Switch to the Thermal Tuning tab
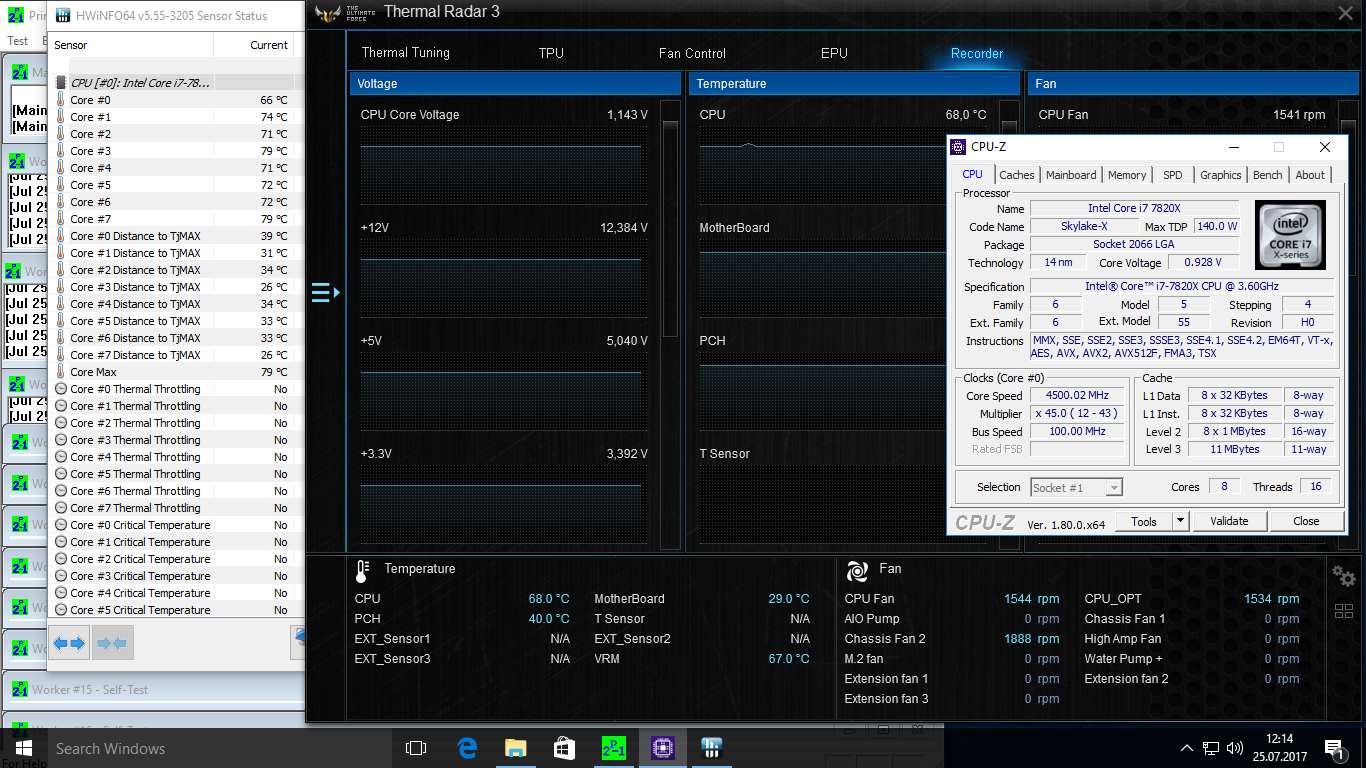This screenshot has height=768, width=1366. (x=405, y=53)
